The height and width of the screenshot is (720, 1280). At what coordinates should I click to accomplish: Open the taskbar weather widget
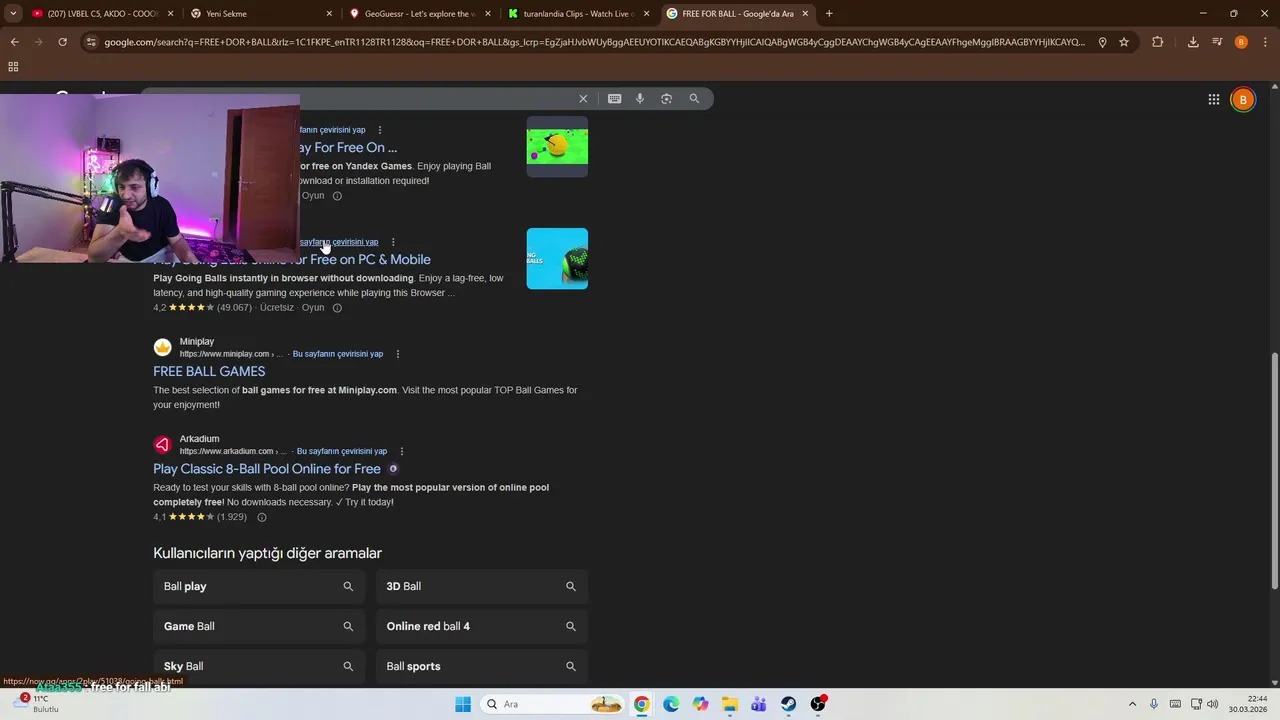(34, 704)
